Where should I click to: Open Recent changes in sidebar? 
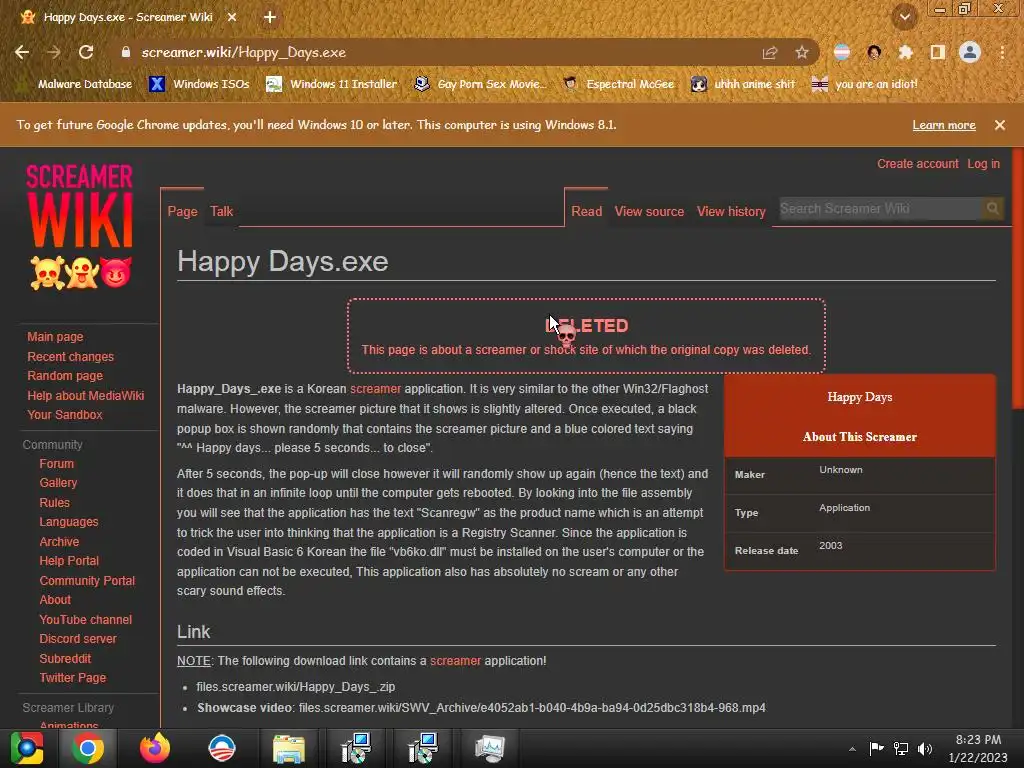click(71, 357)
